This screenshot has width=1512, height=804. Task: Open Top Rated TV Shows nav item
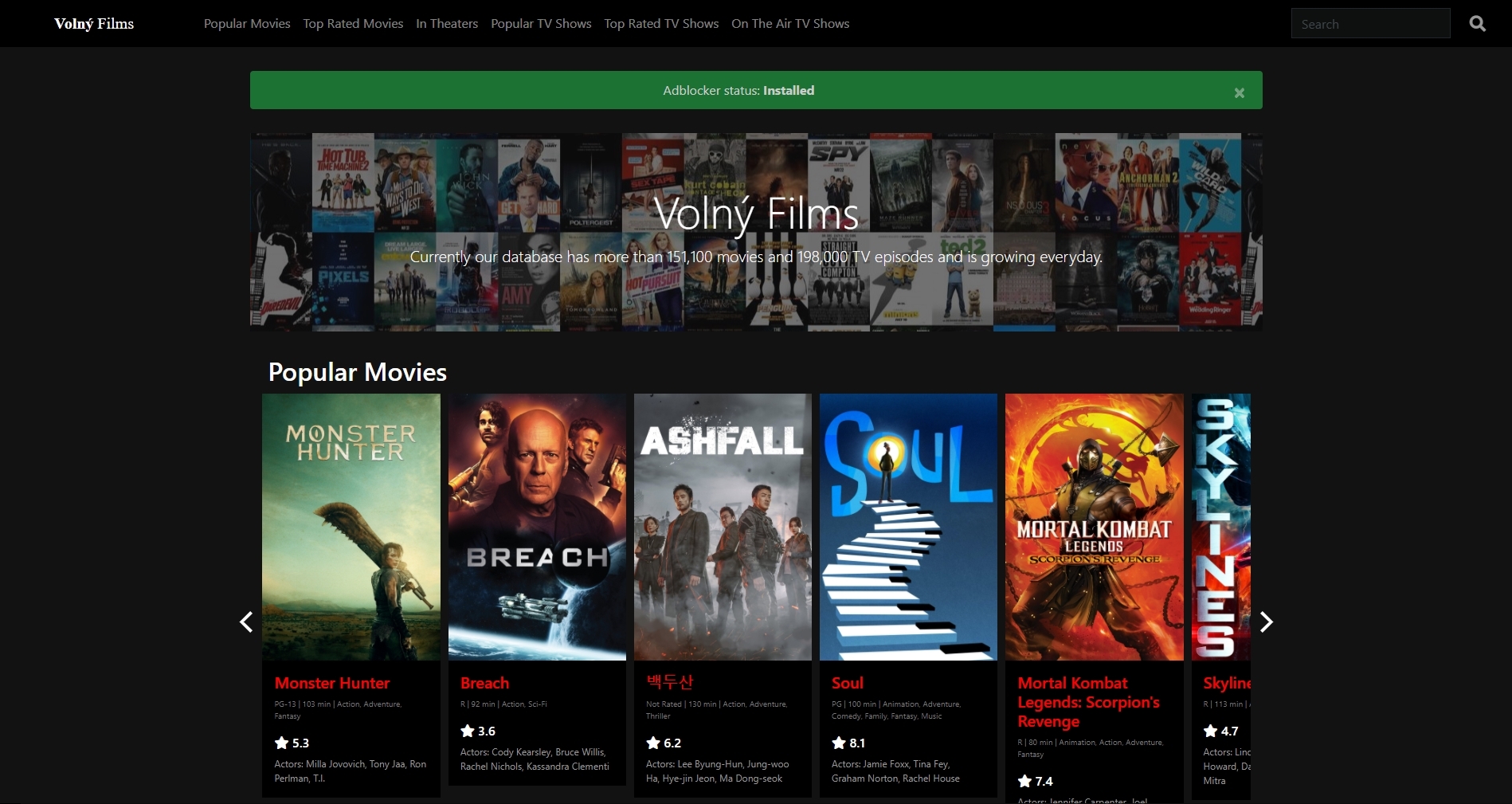[x=661, y=24]
